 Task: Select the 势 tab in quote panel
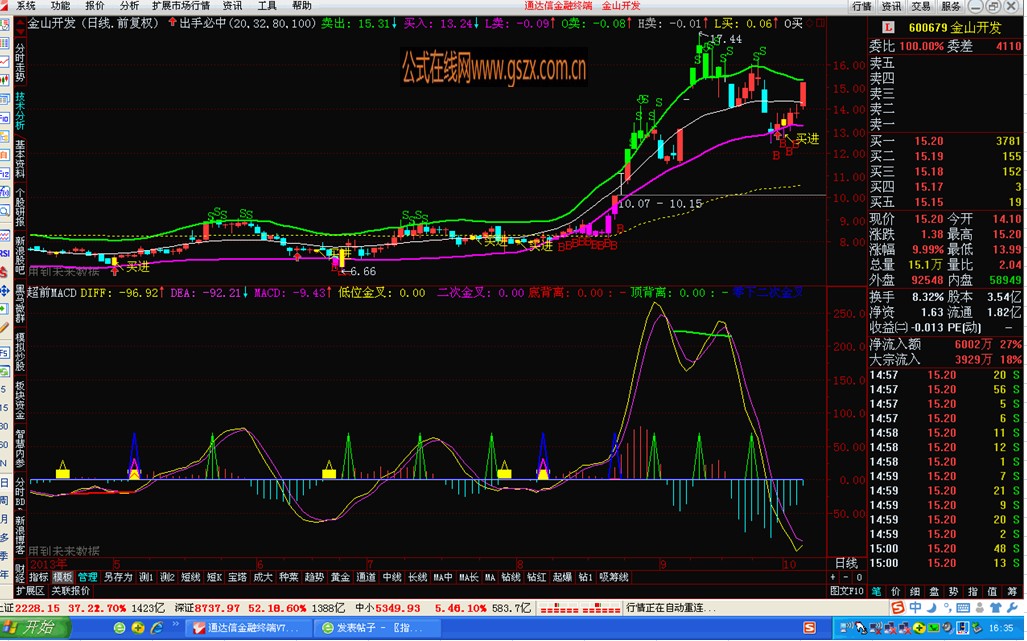click(x=954, y=591)
